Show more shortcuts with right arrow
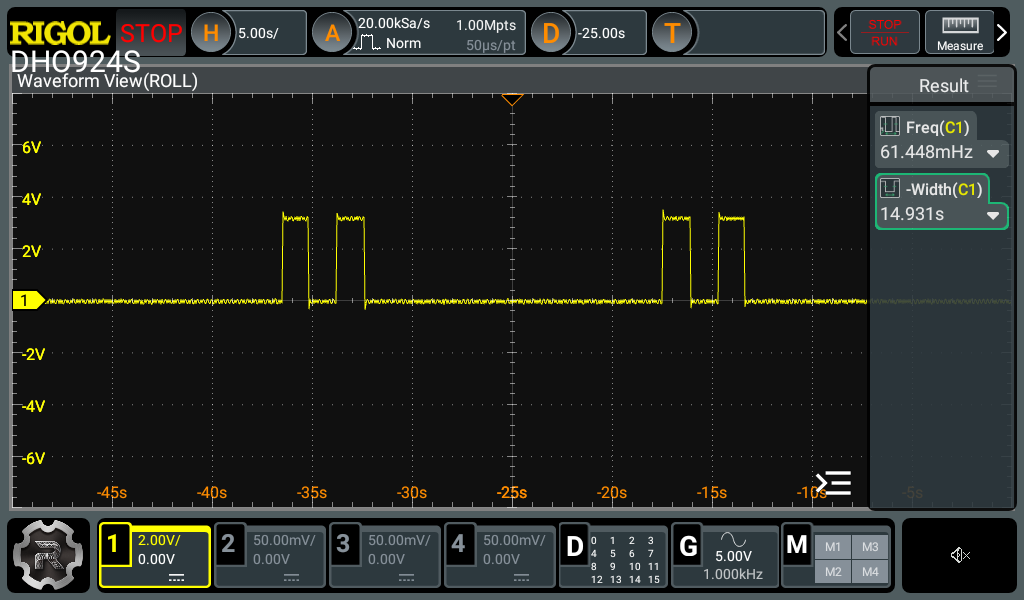The image size is (1024, 600). click(x=1002, y=33)
